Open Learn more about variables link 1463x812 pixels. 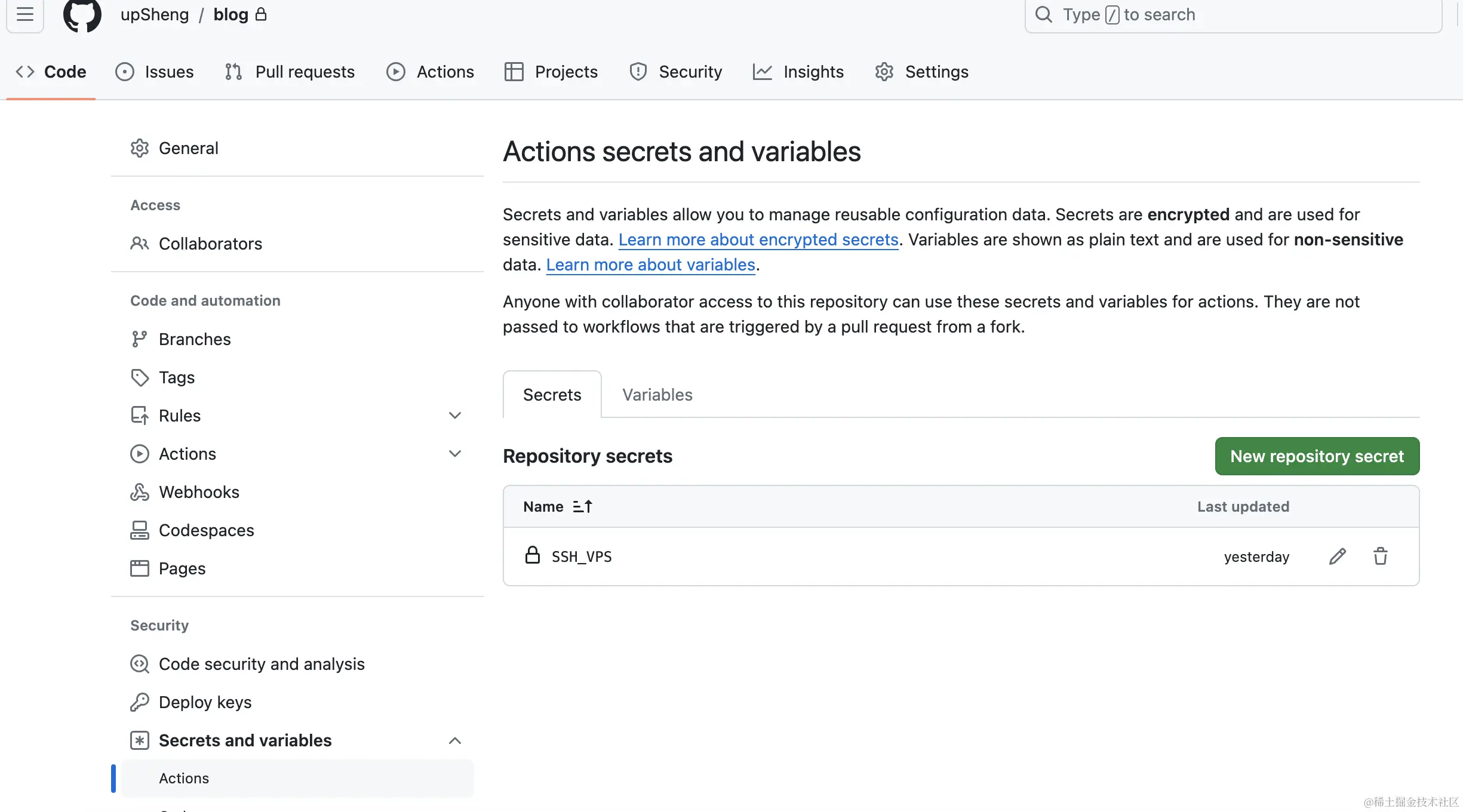pyautogui.click(x=650, y=264)
